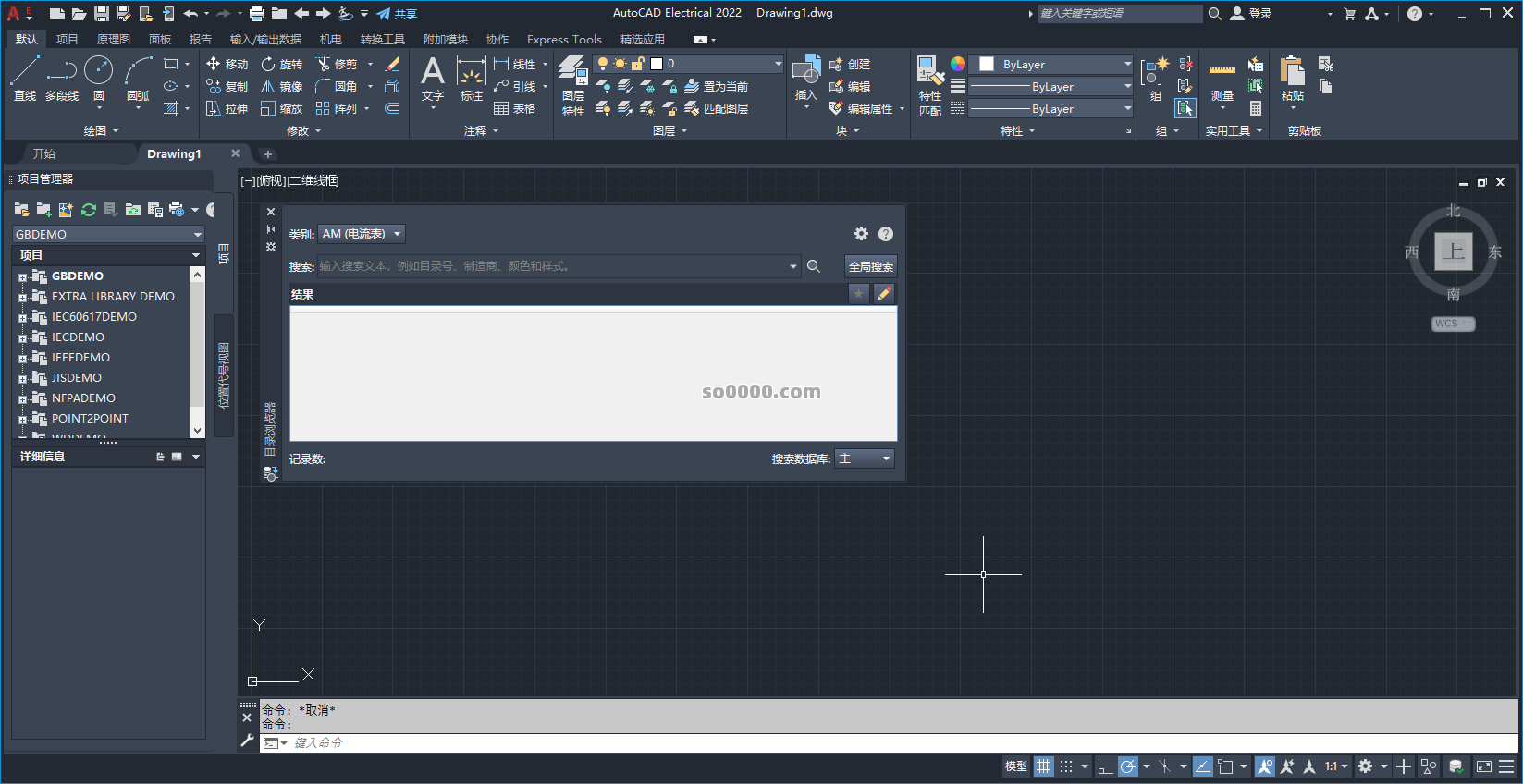The width and height of the screenshot is (1523, 784).
Task: Open the 类别 AM (电流表) dropdown
Action: tap(362, 234)
